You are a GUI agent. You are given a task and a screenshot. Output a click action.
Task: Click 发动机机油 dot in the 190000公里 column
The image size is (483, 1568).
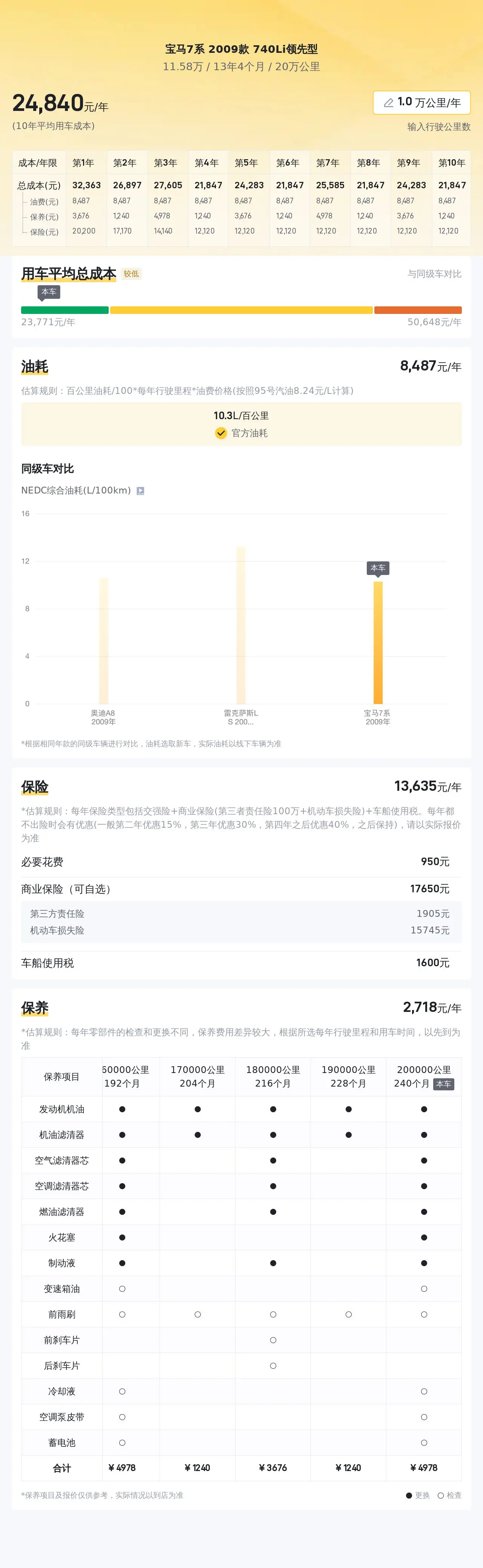click(348, 1109)
